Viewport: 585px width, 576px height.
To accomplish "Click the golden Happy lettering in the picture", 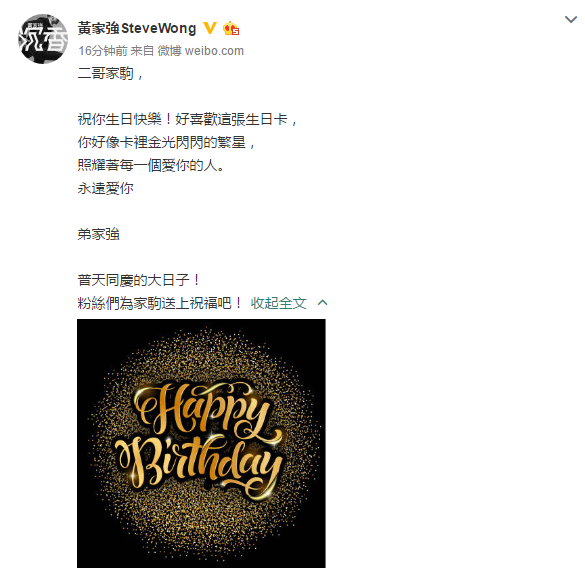I will pyautogui.click(x=201, y=409).
